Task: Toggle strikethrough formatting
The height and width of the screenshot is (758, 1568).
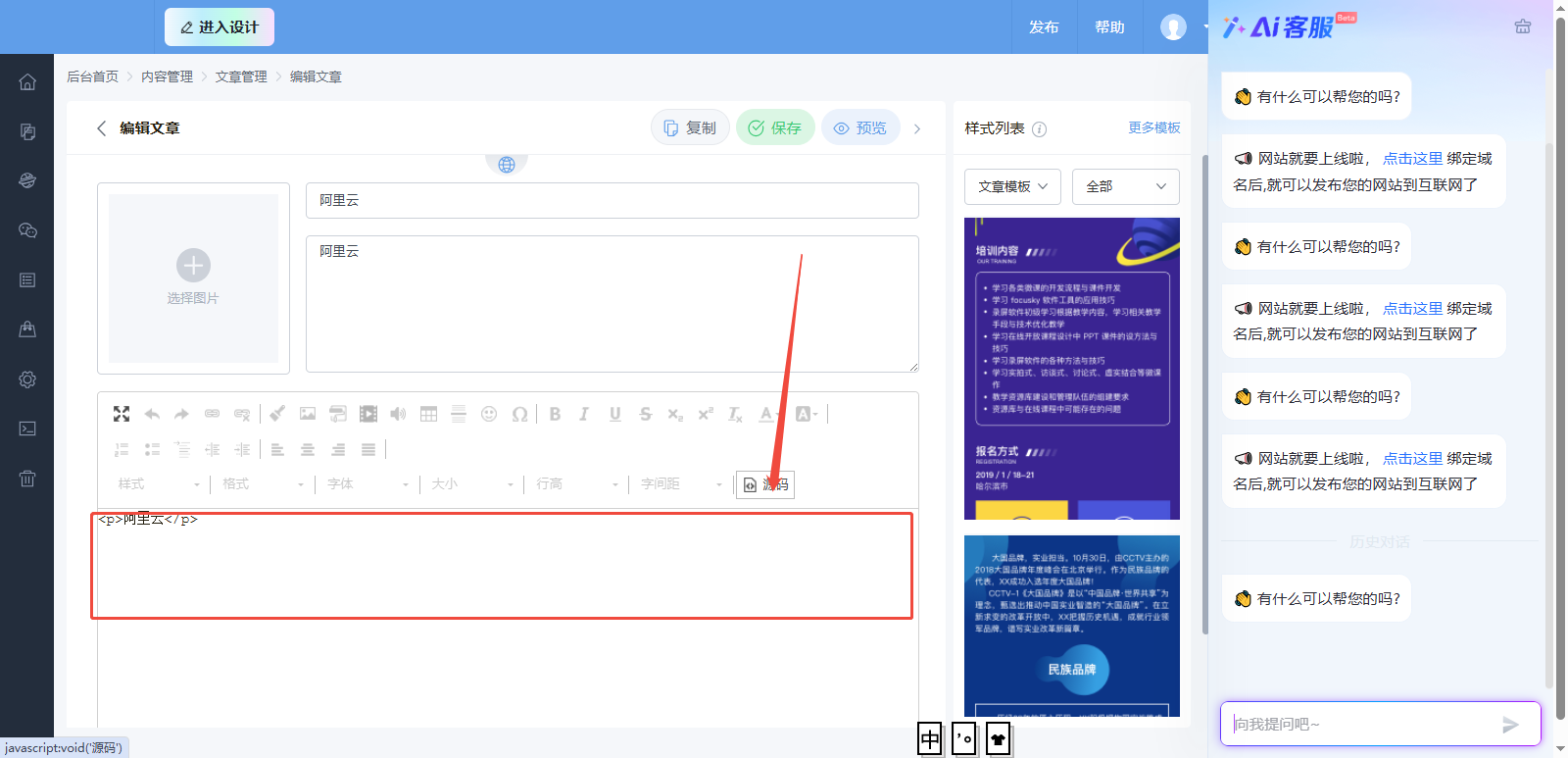Action: 645,414
